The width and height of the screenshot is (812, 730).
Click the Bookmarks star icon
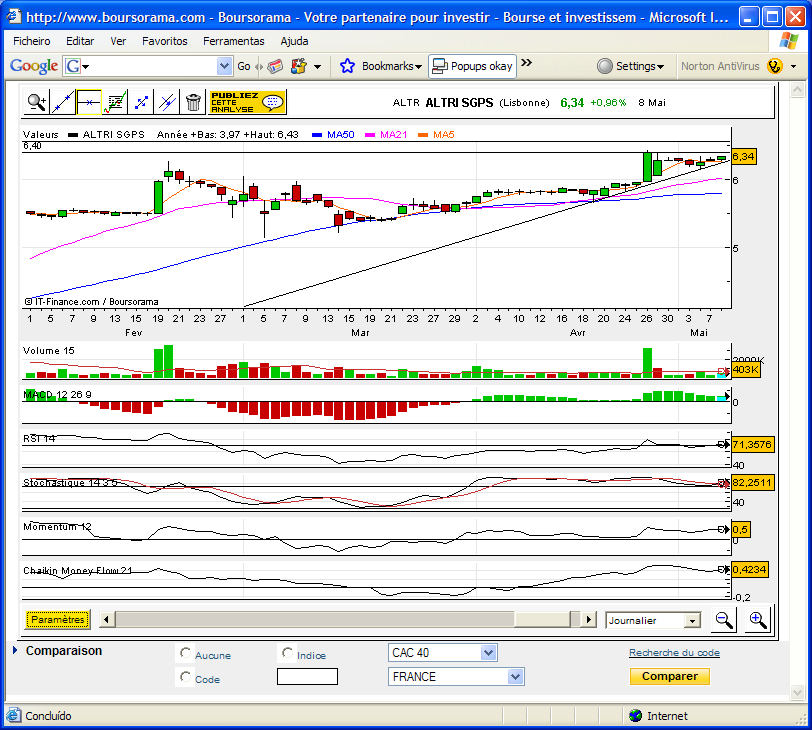click(347, 66)
